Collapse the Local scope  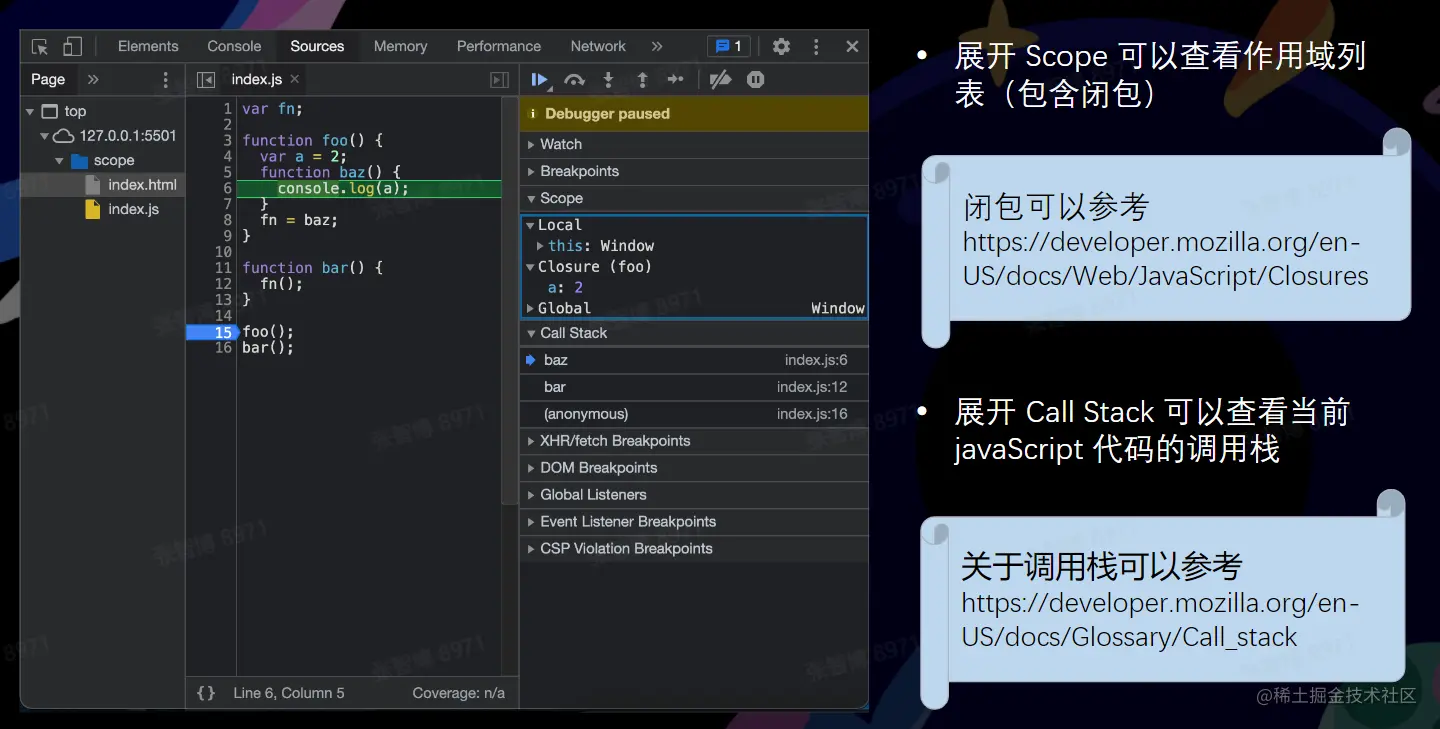[530, 226]
